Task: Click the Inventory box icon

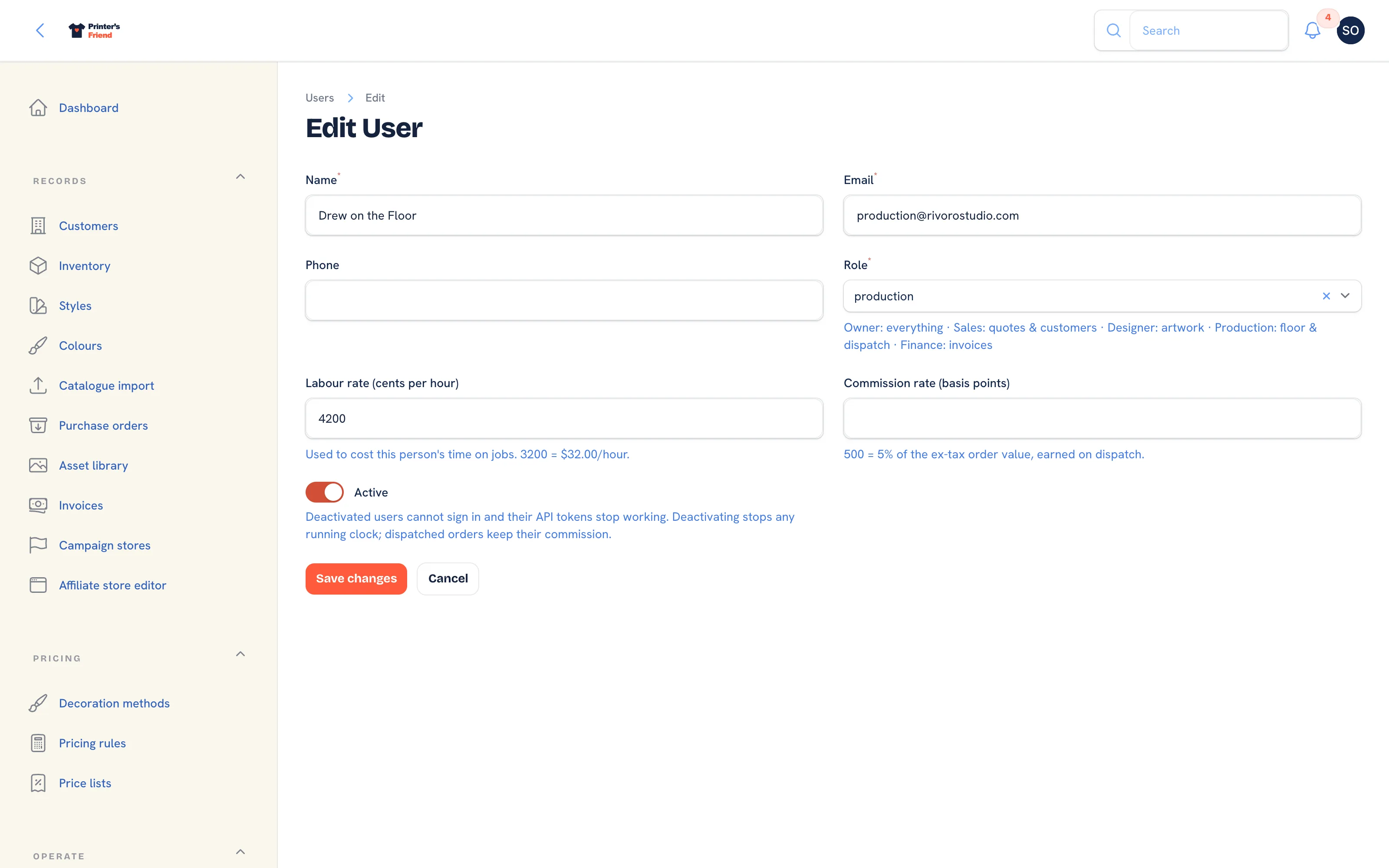Action: (38, 266)
